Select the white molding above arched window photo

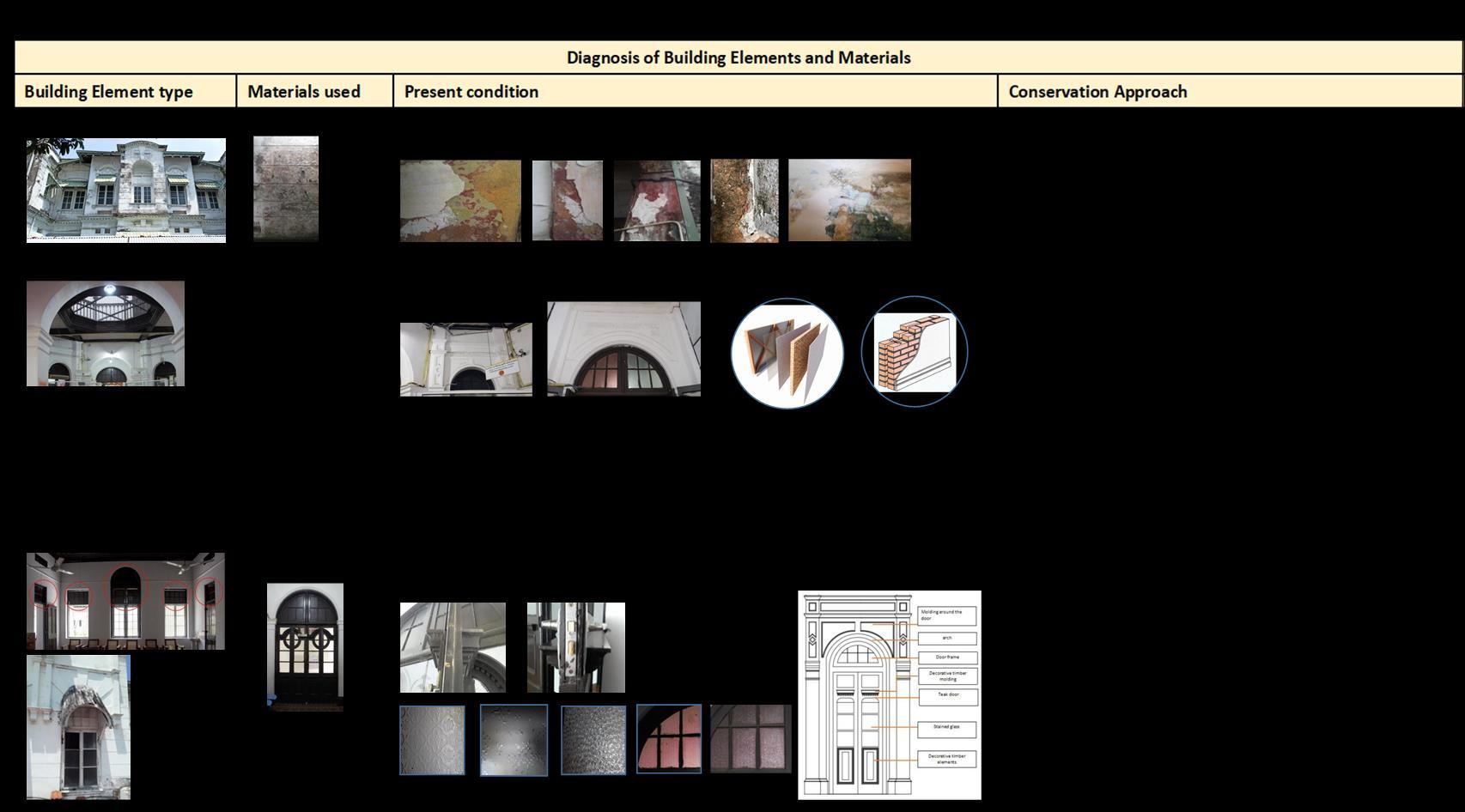(624, 348)
